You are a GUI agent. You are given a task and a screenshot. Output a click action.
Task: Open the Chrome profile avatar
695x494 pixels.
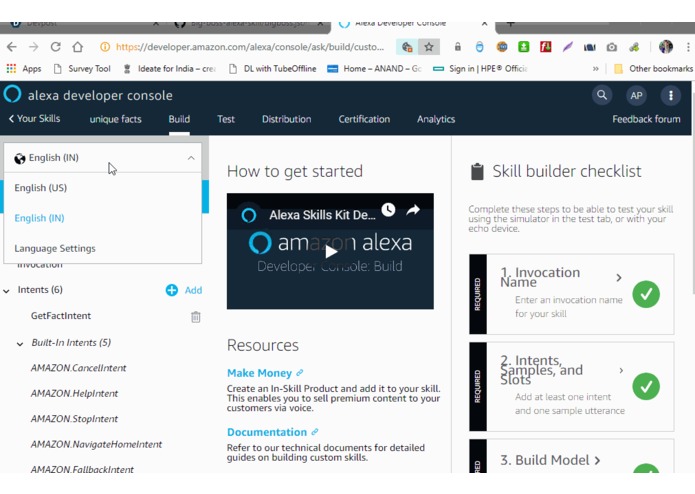tap(666, 47)
